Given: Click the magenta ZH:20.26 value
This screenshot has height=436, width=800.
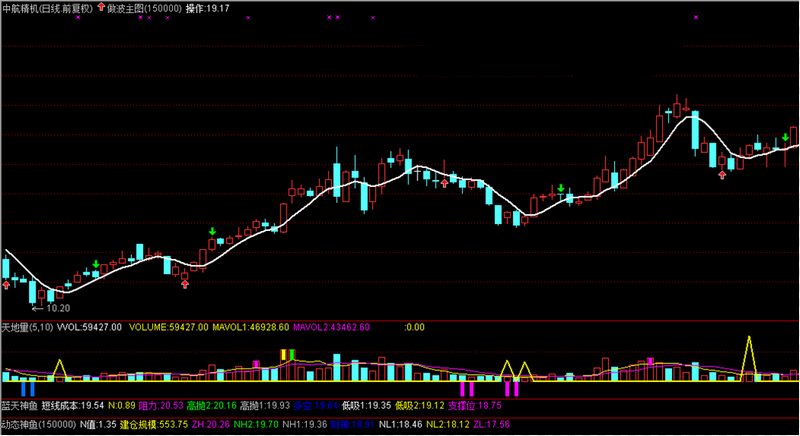Looking at the screenshot, I should click(211, 424).
